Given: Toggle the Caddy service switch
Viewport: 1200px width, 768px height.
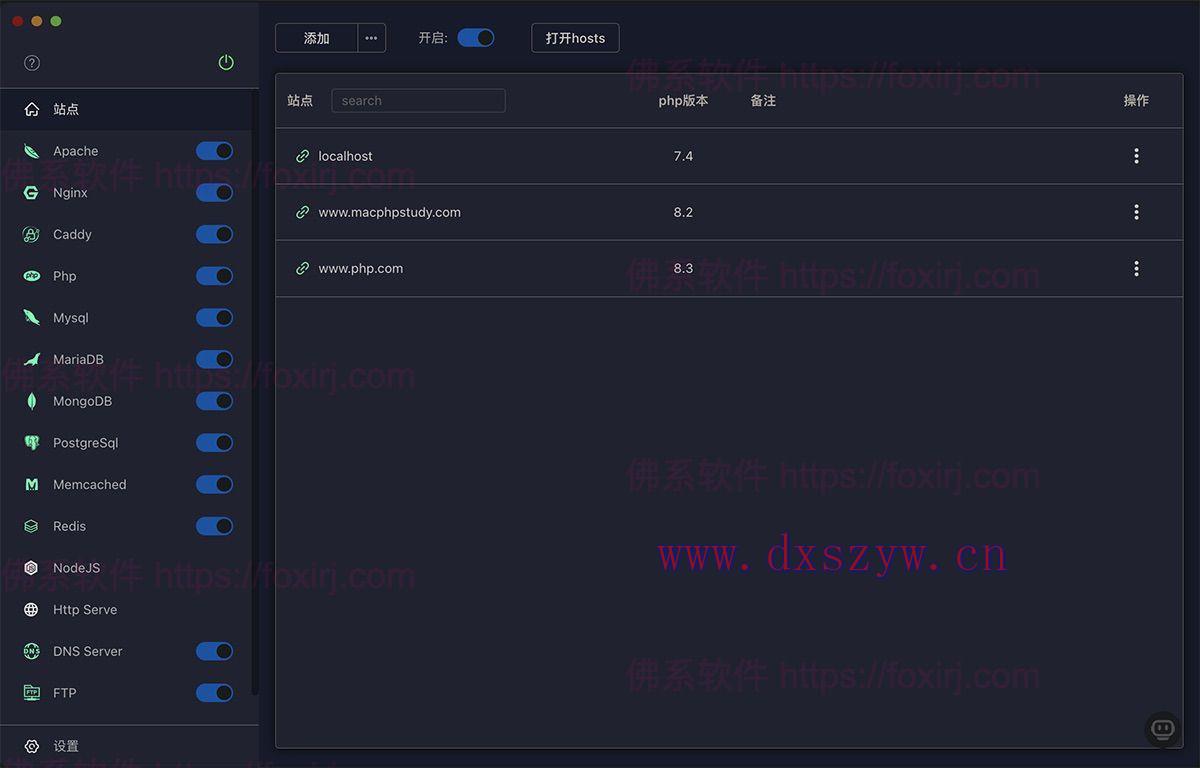Looking at the screenshot, I should click(x=214, y=234).
